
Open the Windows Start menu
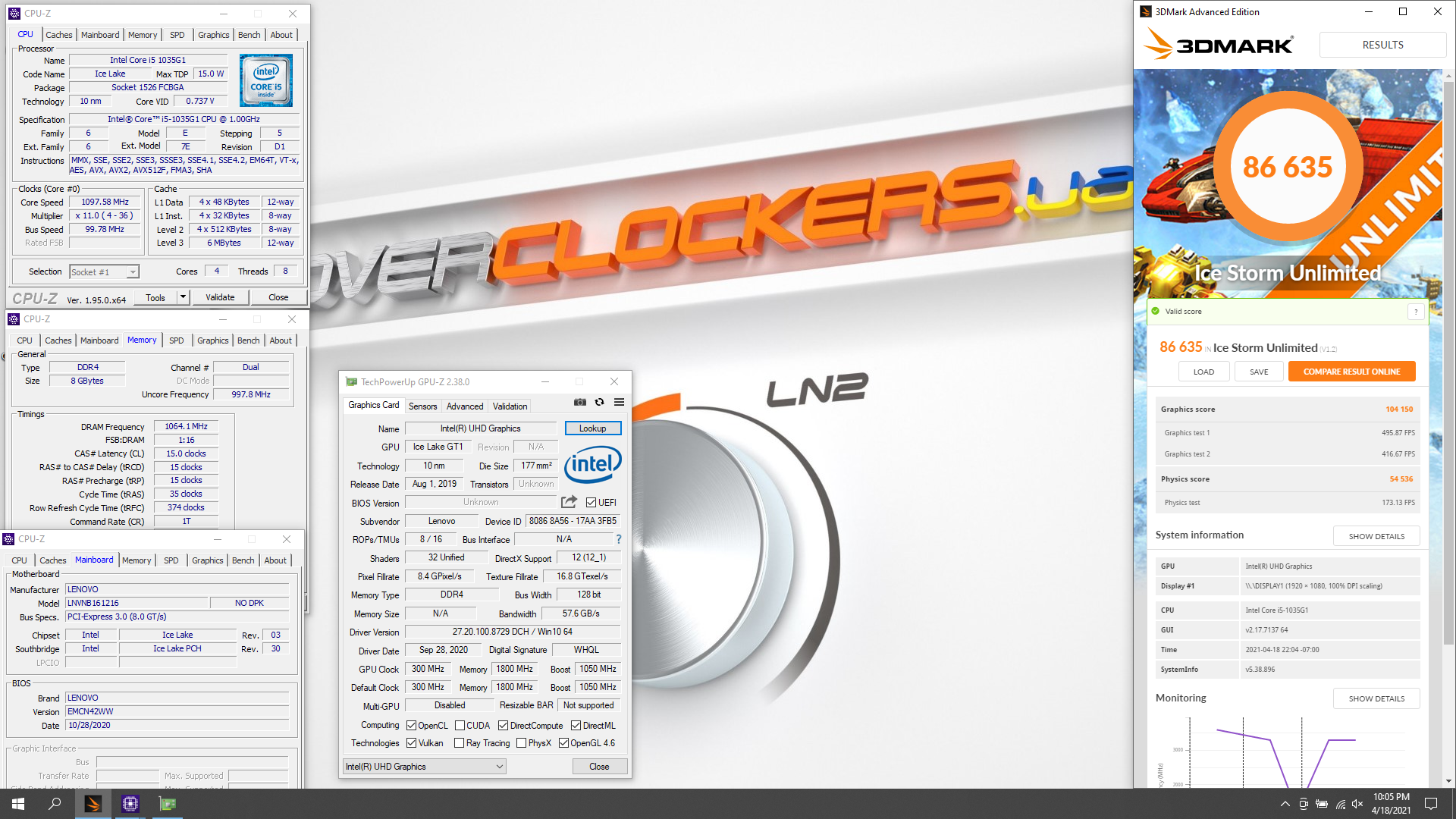pyautogui.click(x=18, y=804)
